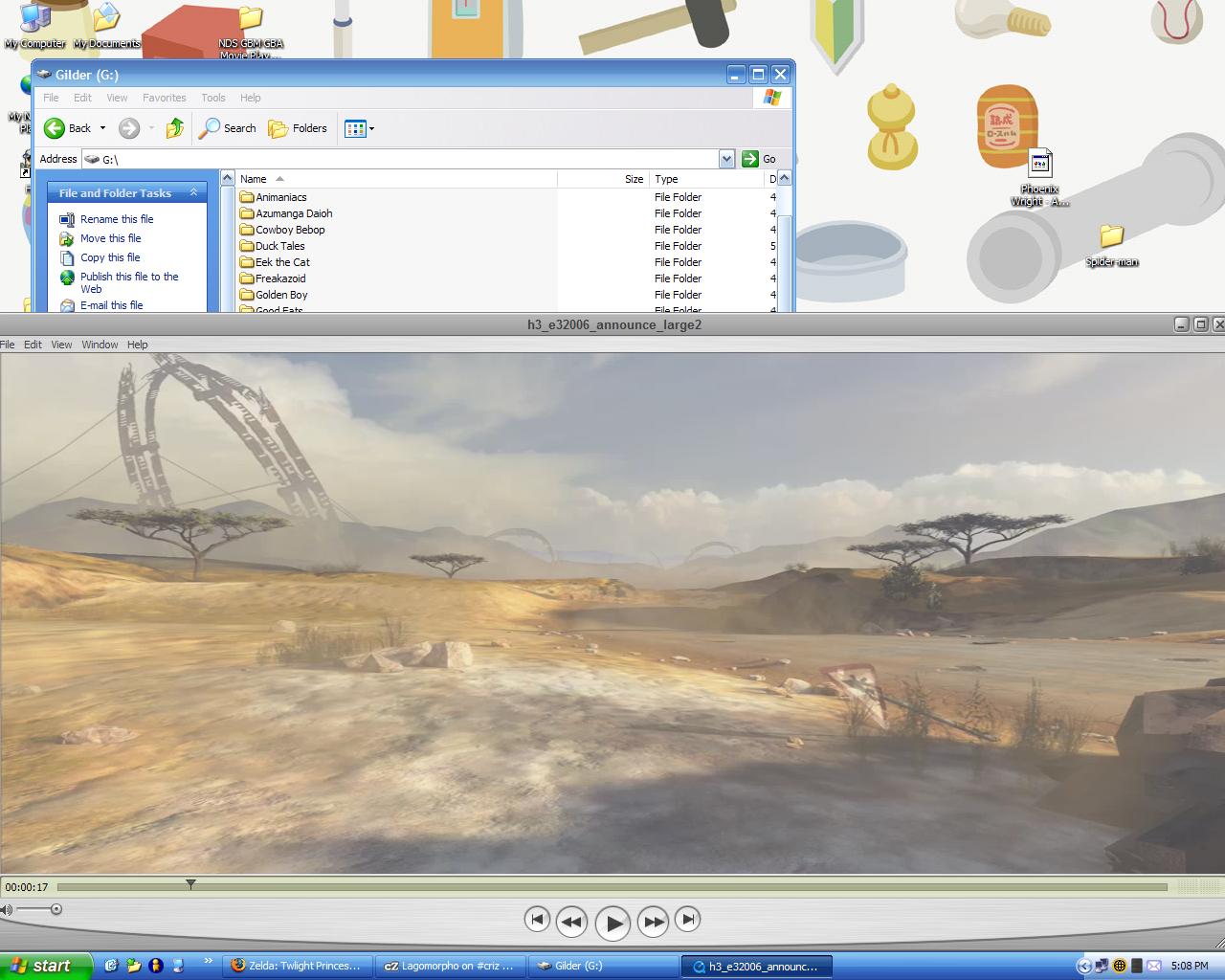The height and width of the screenshot is (980, 1225).
Task: Open the Back button history dropdown
Action: point(102,128)
